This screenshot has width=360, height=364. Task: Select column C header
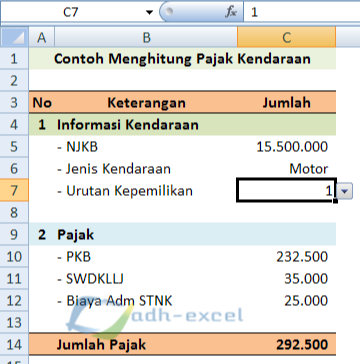tap(286, 37)
